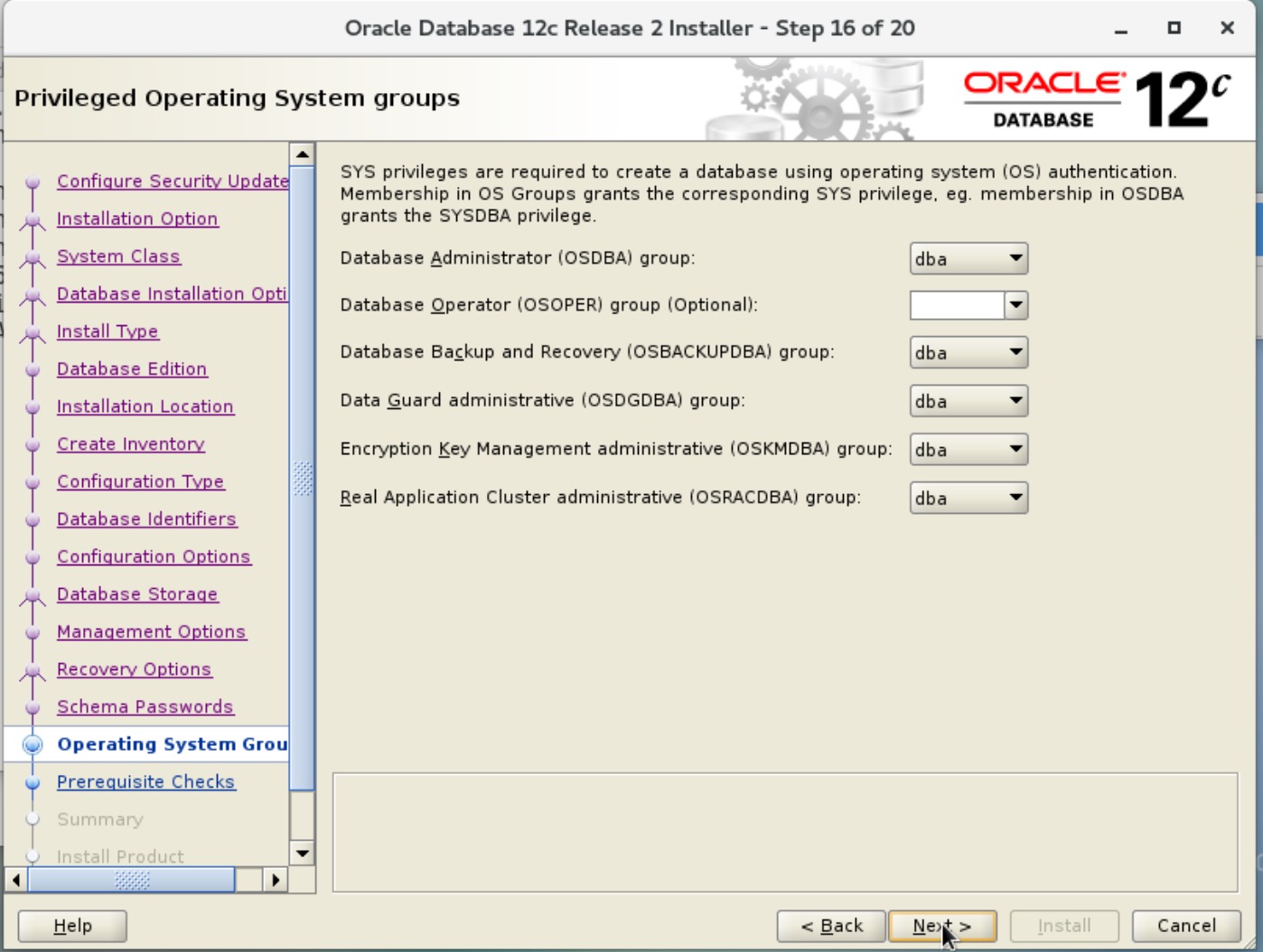This screenshot has height=952, width=1263.
Task: Go to System Class step
Action: pos(118,257)
